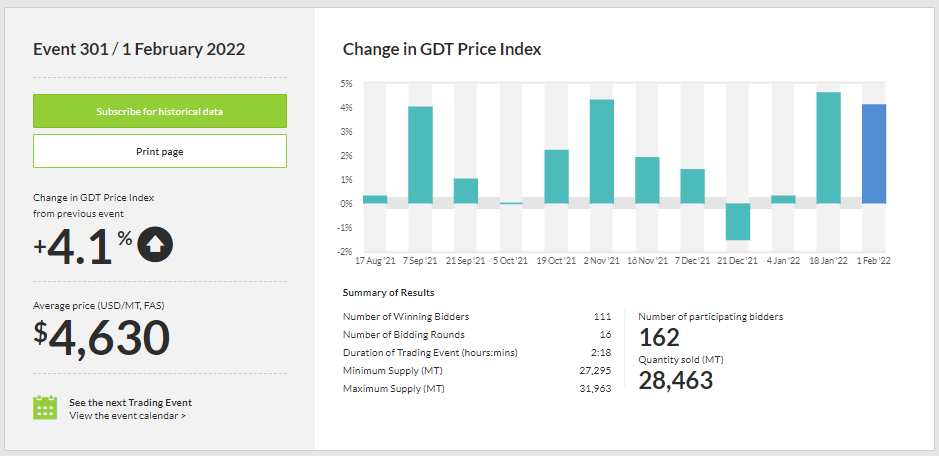The width and height of the screenshot is (939, 456).
Task: Click the 16 Nov '21 chart bar
Action: (x=647, y=180)
